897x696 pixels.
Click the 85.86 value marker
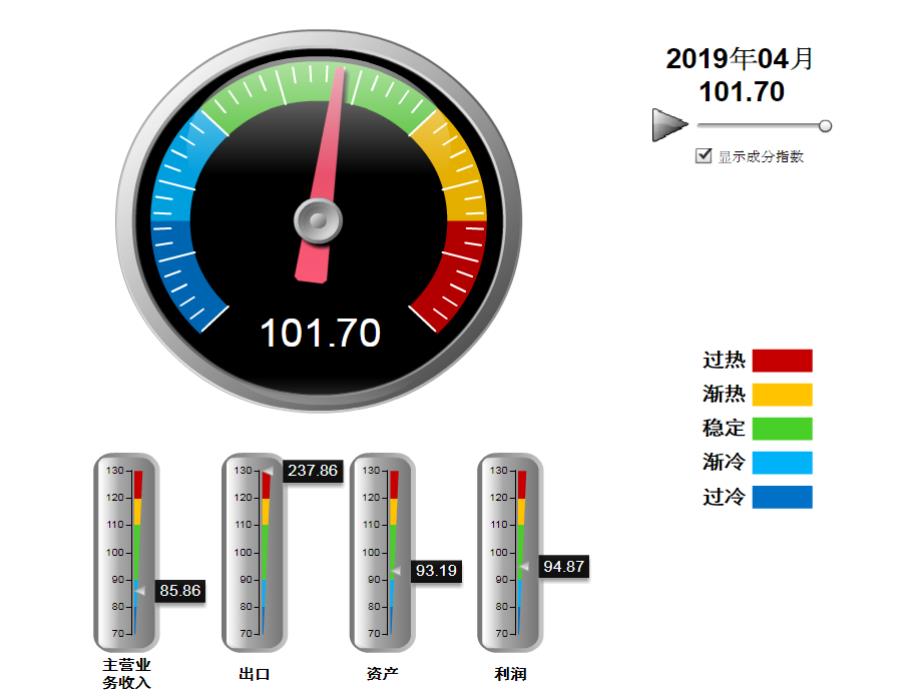180,591
